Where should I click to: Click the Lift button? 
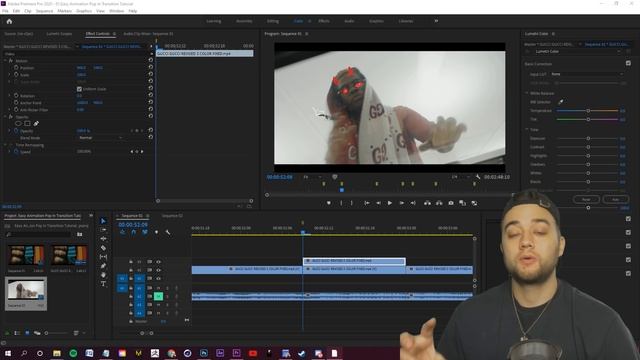pos(427,203)
